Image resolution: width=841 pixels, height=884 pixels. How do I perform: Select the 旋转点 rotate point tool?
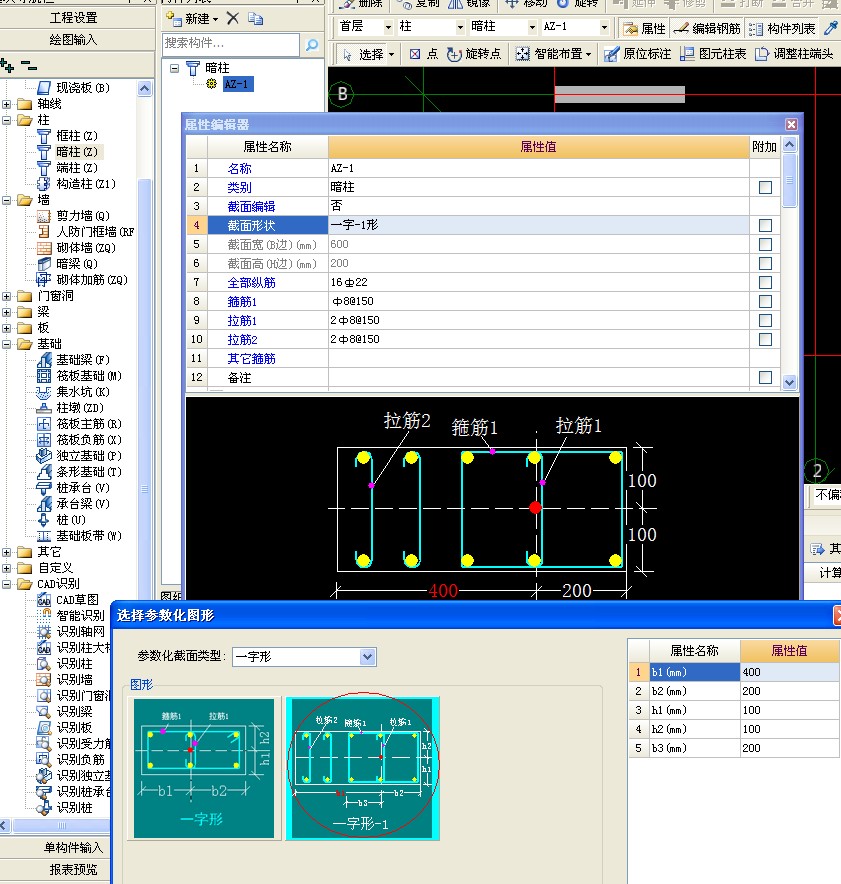[474, 54]
